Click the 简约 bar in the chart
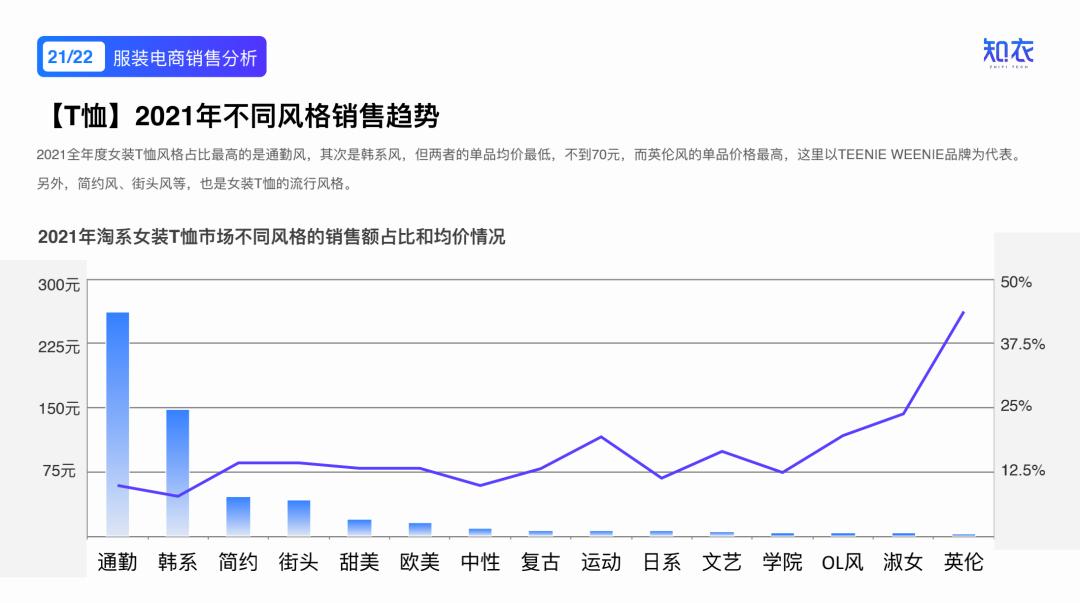 coord(236,515)
